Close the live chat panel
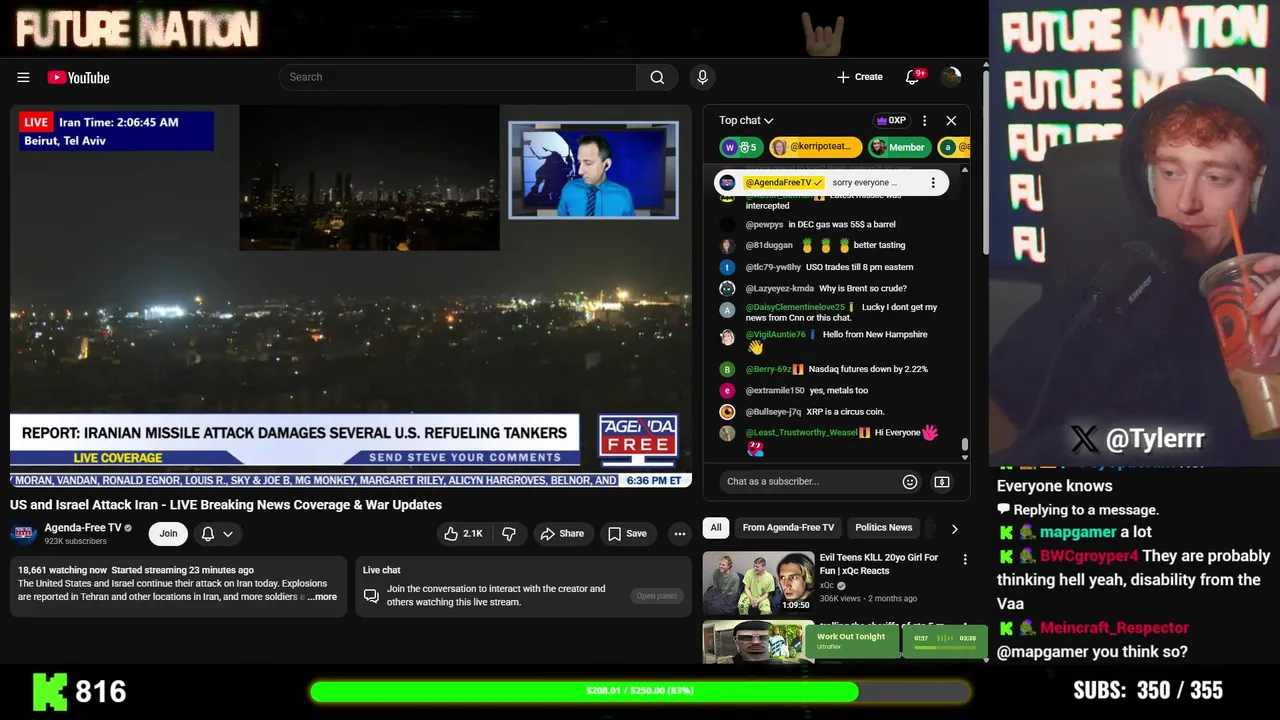Viewport: 1280px width, 720px height. (x=951, y=120)
